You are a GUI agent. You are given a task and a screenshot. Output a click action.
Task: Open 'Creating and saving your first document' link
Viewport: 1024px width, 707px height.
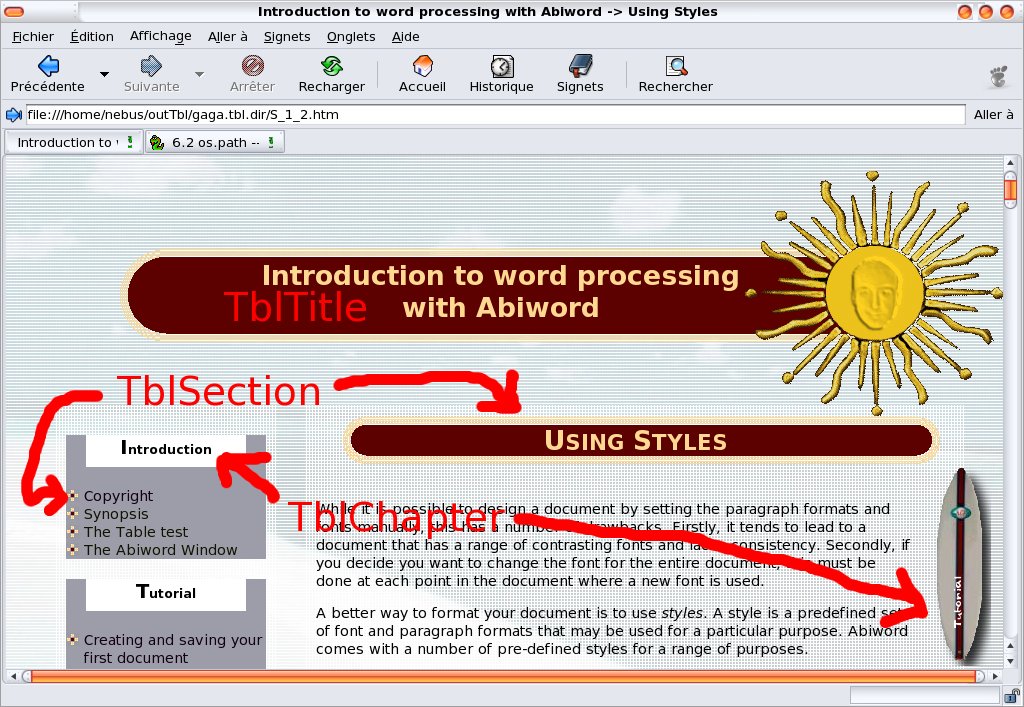pos(172,649)
